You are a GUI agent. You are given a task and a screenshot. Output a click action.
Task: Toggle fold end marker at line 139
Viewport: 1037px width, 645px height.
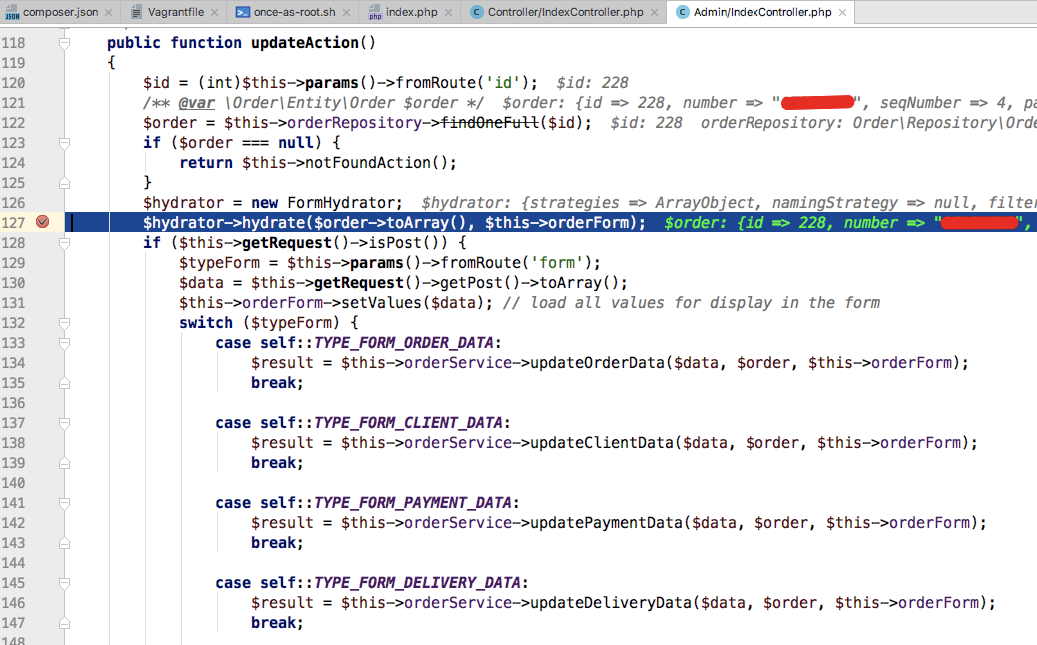click(64, 463)
